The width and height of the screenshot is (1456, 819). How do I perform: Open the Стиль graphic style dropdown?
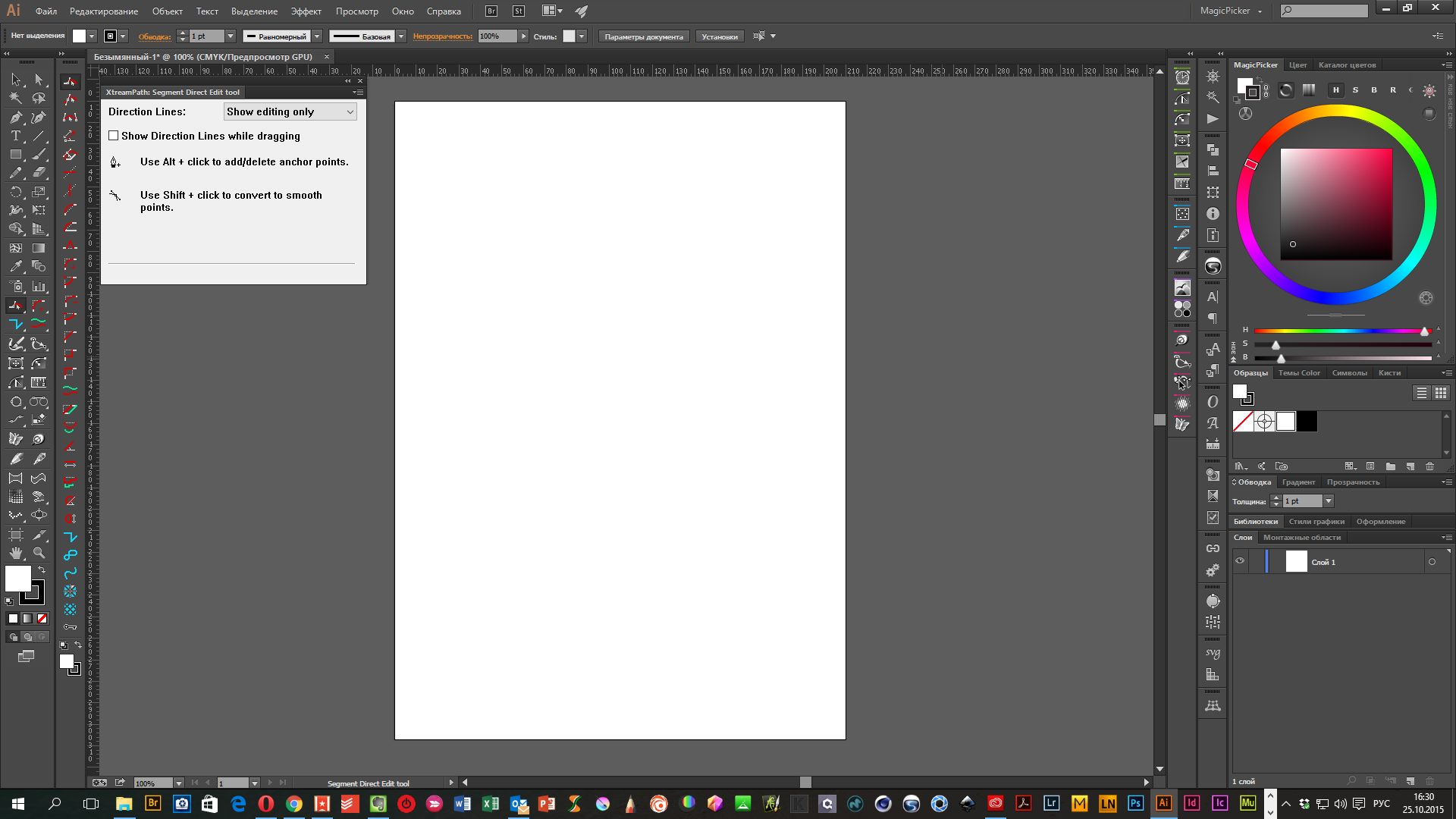click(x=582, y=36)
